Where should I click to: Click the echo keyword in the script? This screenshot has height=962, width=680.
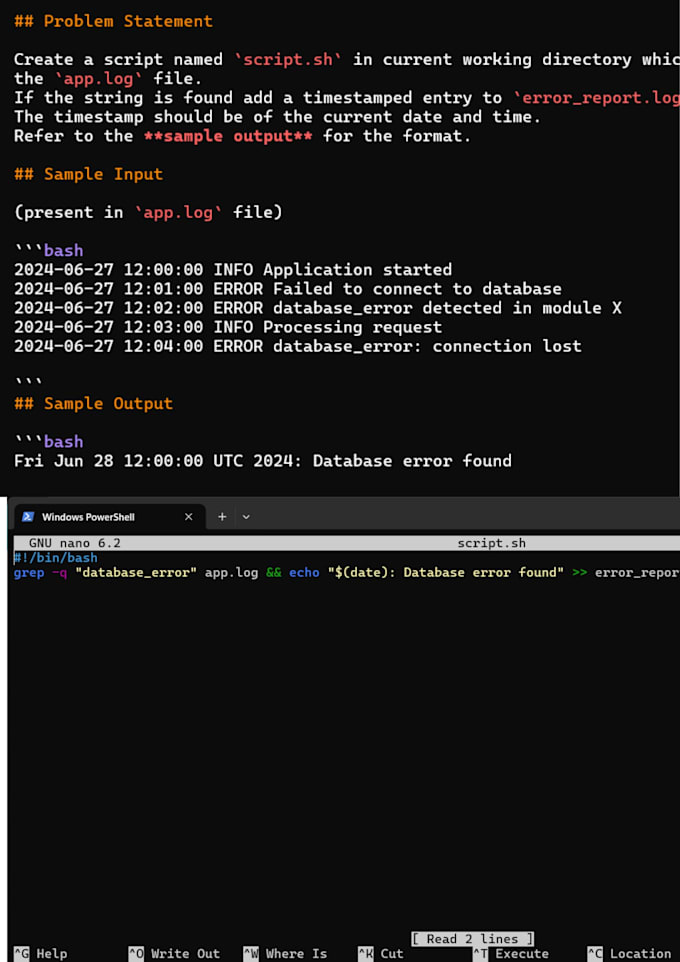(x=304, y=573)
